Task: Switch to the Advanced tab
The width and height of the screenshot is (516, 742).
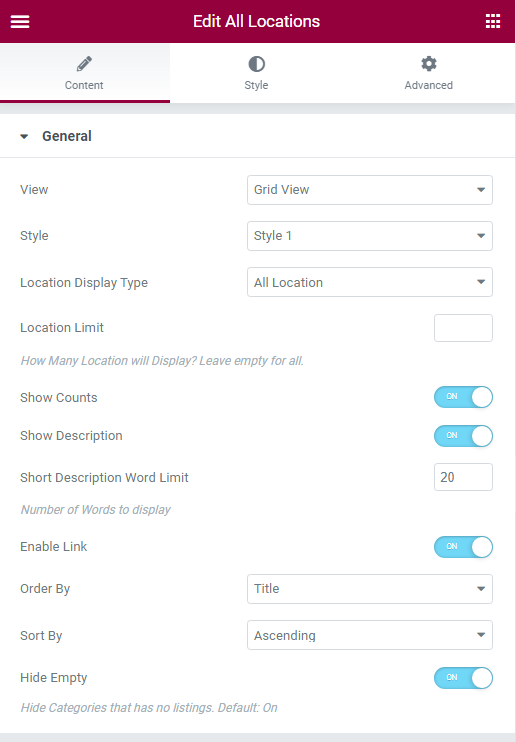Action: click(x=429, y=73)
